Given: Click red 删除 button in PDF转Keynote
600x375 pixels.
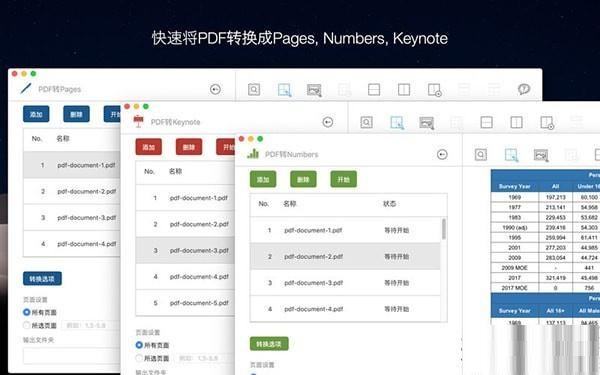Looking at the screenshot, I should point(189,147).
